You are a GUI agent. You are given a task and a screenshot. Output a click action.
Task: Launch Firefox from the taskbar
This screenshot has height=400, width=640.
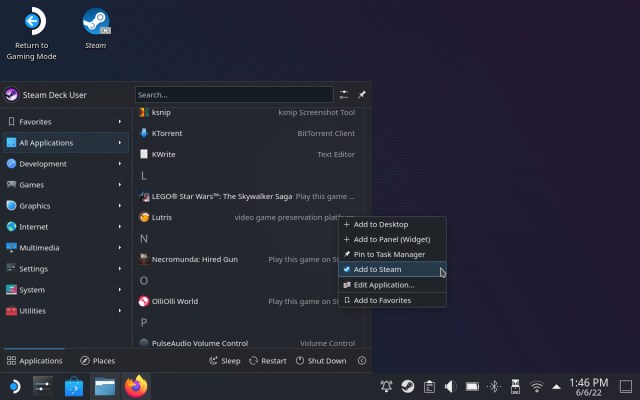136,386
